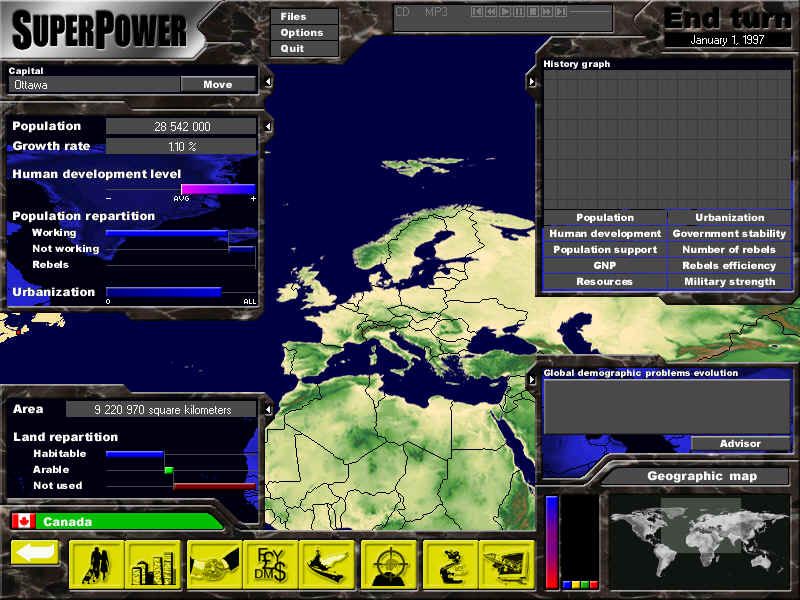Collapse the Population panel arrow
Screen dimensions: 800x600
(x=268, y=127)
